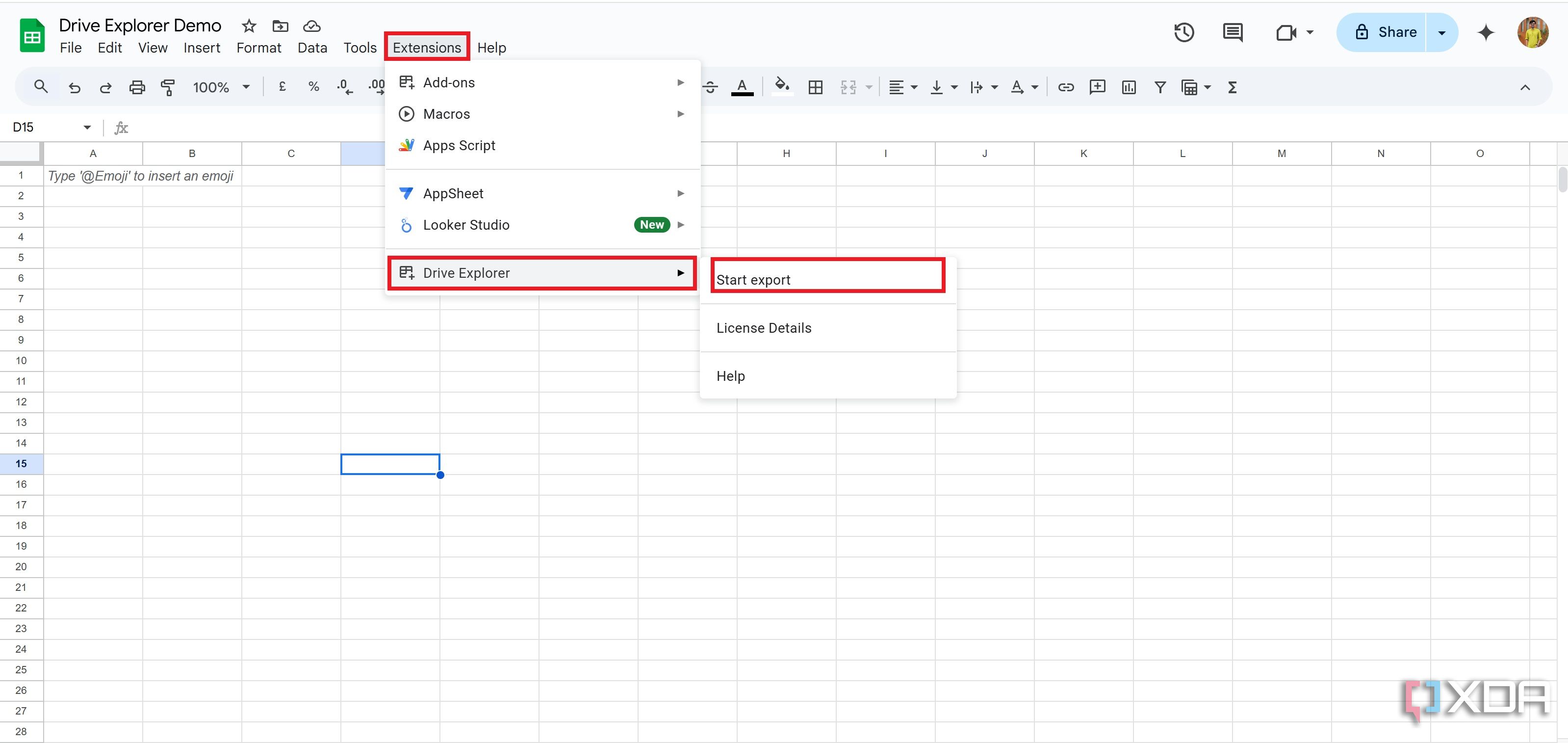1568x743 pixels.
Task: Format as currency pound
Action: 282,87
